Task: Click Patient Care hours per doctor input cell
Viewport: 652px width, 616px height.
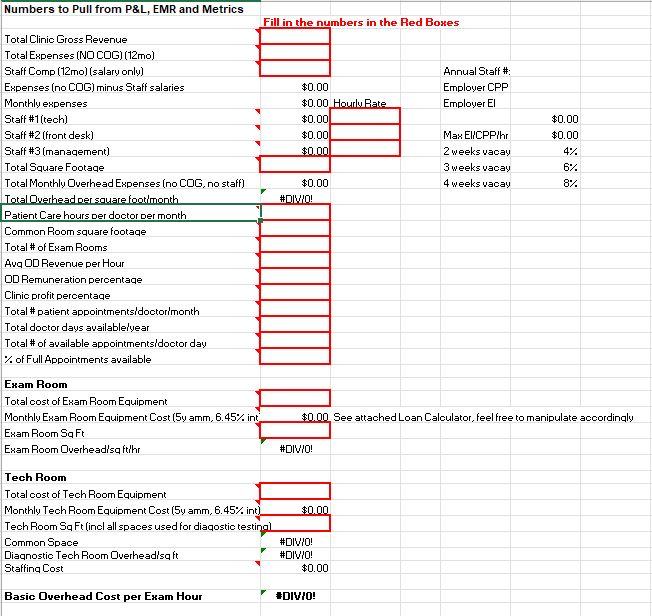Action: tap(295, 214)
